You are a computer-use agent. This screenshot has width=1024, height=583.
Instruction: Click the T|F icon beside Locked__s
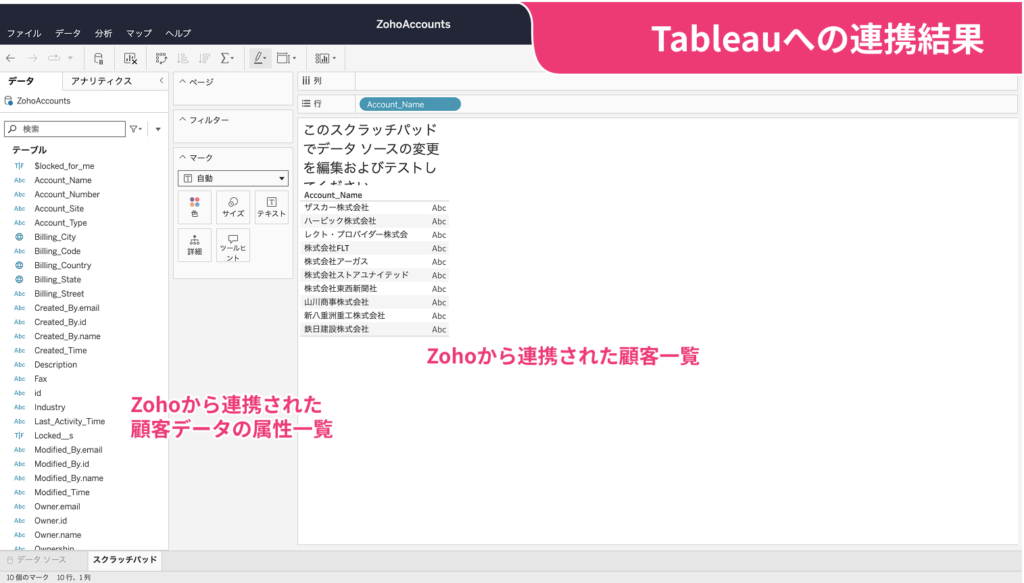click(x=20, y=435)
